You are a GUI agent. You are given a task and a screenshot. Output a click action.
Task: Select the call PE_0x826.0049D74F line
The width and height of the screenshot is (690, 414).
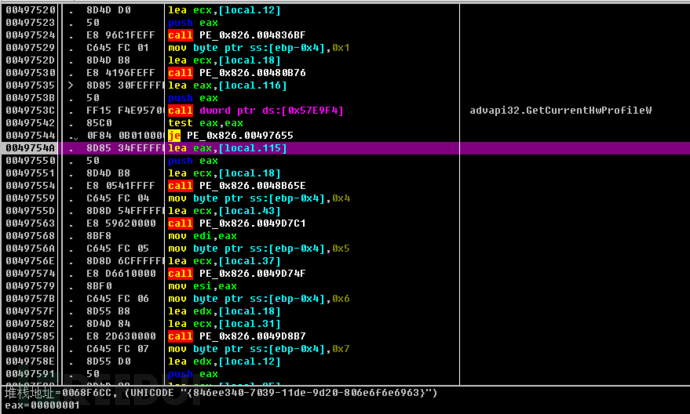click(x=237, y=274)
